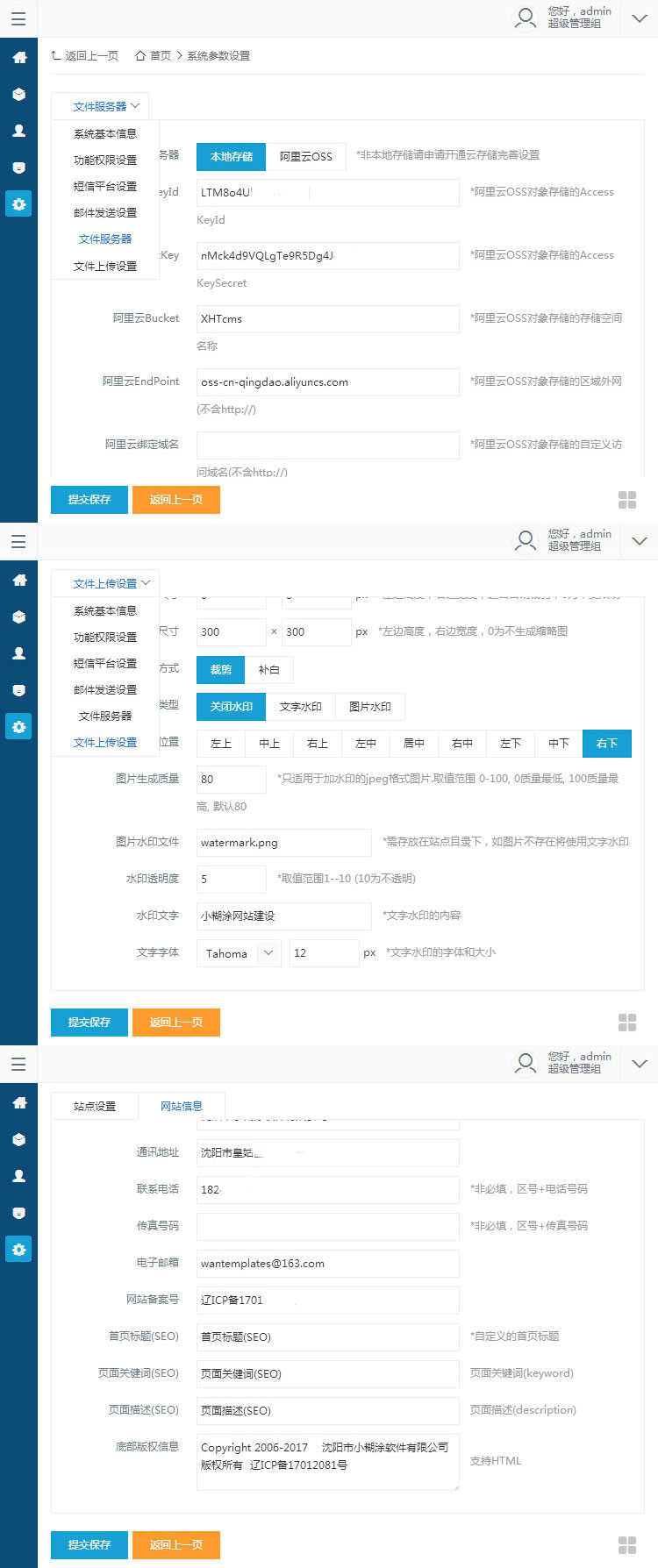Image resolution: width=658 pixels, height=1568 pixels.
Task: Click settings gear icon on the 文件服务器 page
Action: tap(18, 204)
